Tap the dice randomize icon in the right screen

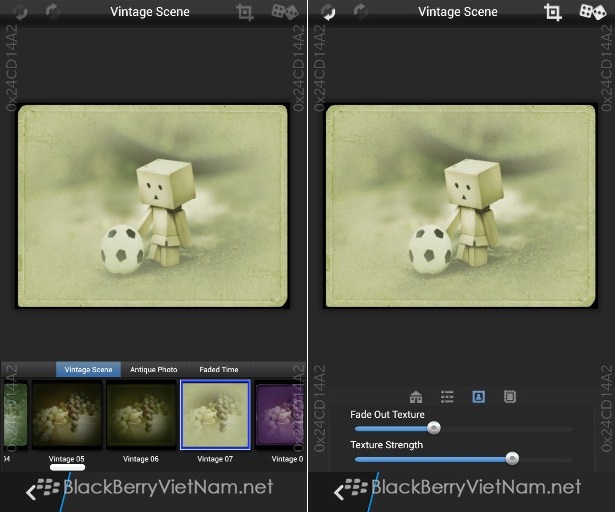[594, 13]
